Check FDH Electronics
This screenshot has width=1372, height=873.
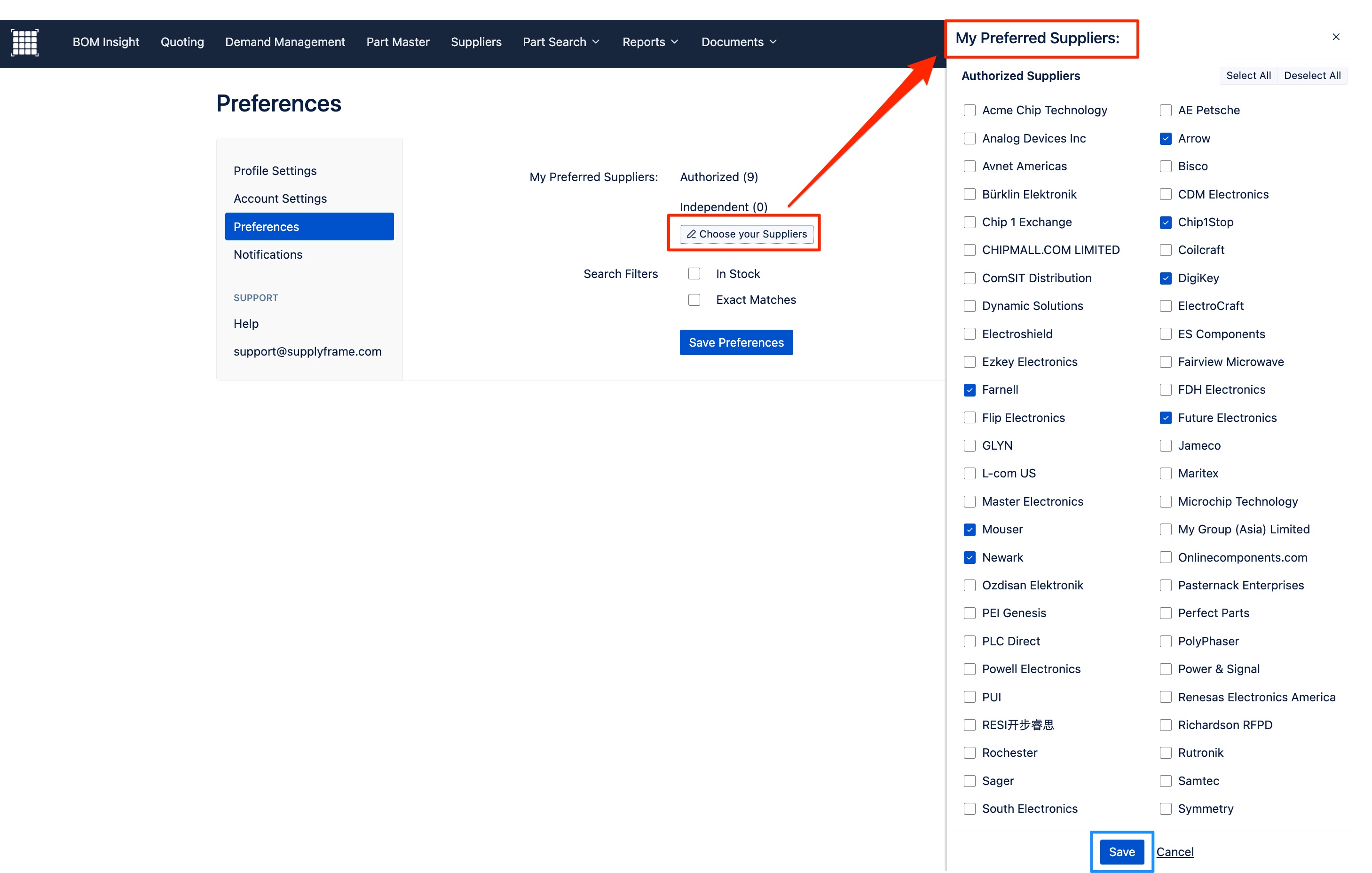[1165, 389]
